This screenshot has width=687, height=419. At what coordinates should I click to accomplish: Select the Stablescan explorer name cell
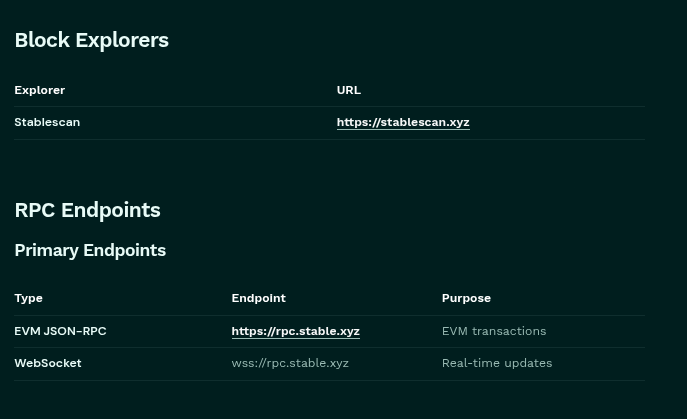[x=47, y=122]
